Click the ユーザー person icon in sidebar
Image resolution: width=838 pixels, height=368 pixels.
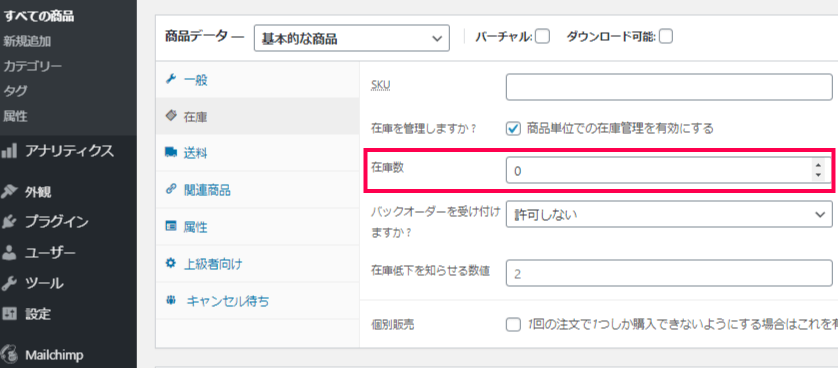[9, 253]
